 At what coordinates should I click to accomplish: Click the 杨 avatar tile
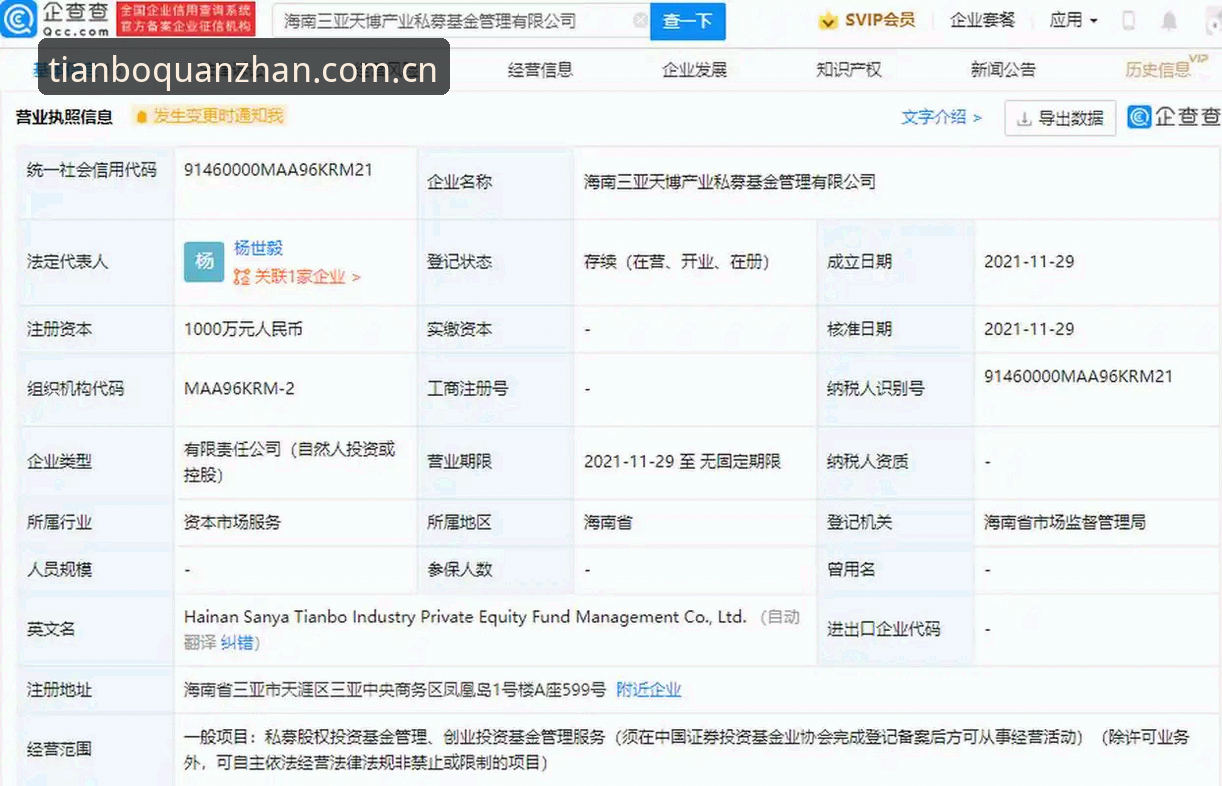click(x=204, y=262)
